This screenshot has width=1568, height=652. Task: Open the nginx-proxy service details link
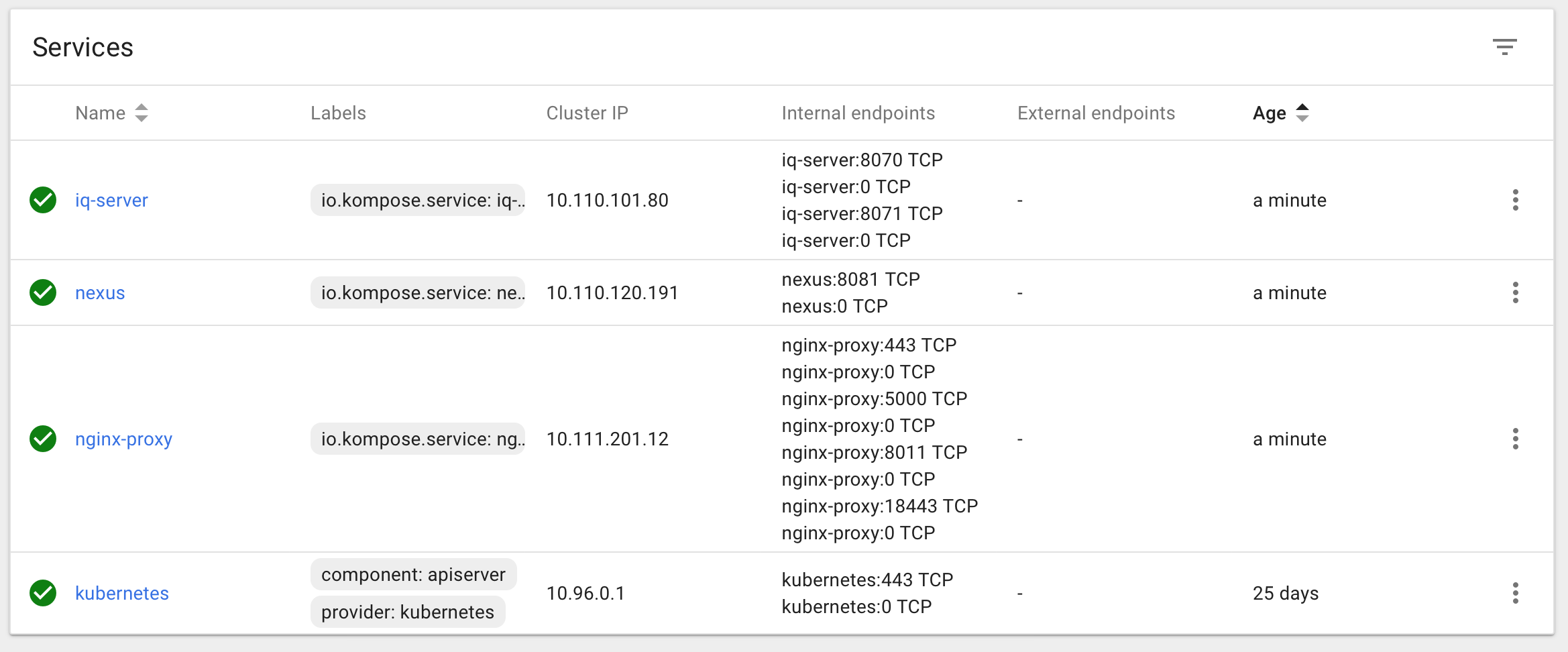tap(123, 439)
